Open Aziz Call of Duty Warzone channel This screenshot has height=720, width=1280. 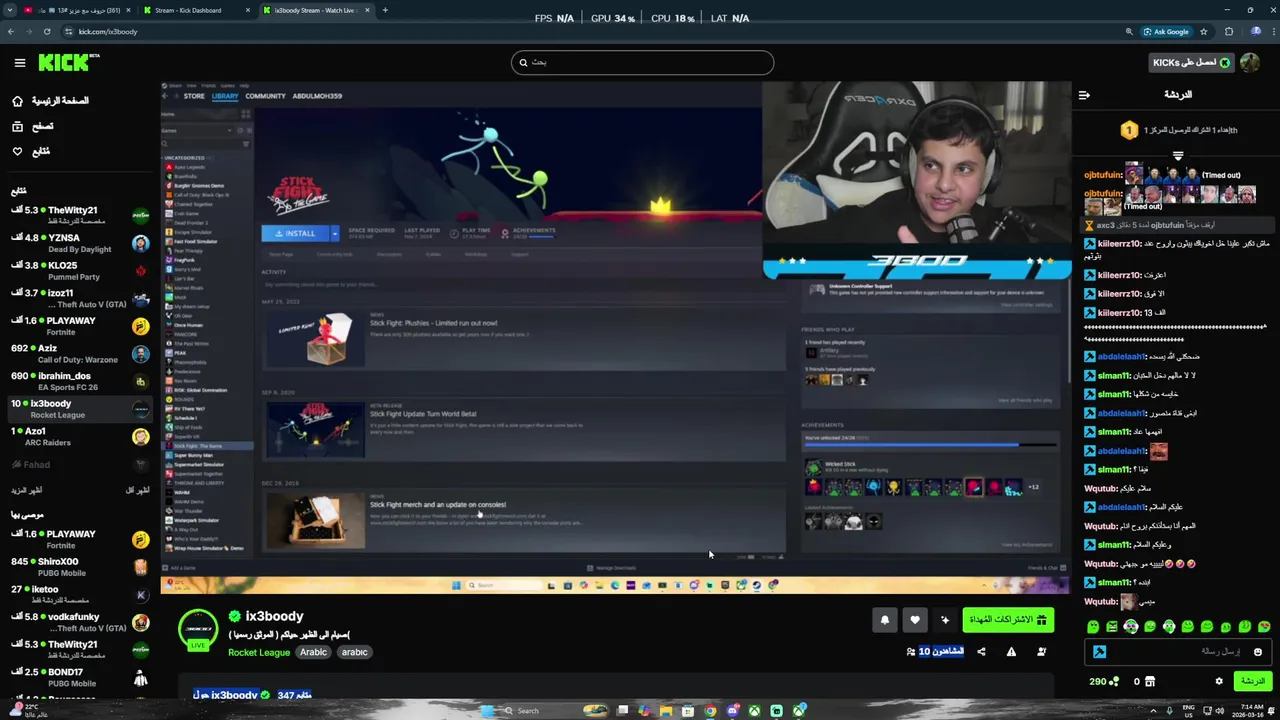click(x=78, y=353)
